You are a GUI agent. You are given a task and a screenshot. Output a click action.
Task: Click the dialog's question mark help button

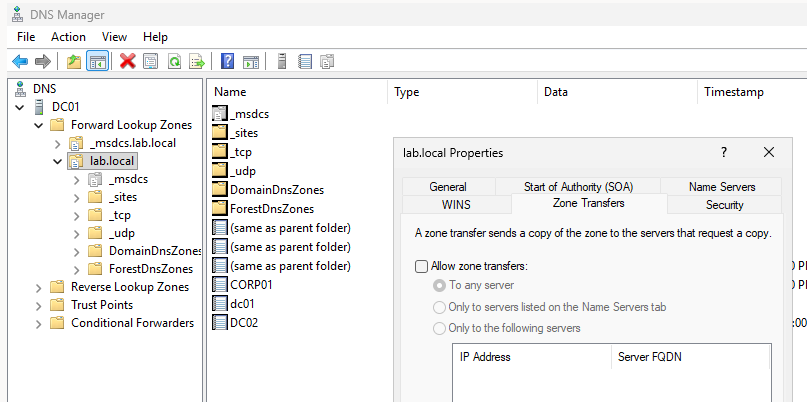[723, 153]
